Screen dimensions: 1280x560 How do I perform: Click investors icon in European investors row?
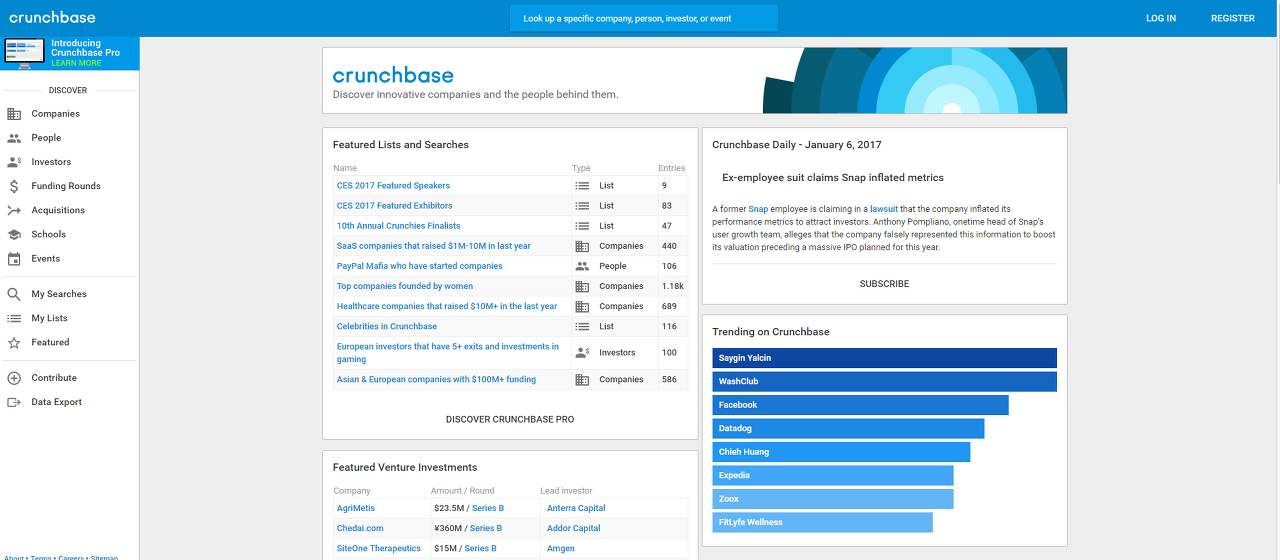582,352
